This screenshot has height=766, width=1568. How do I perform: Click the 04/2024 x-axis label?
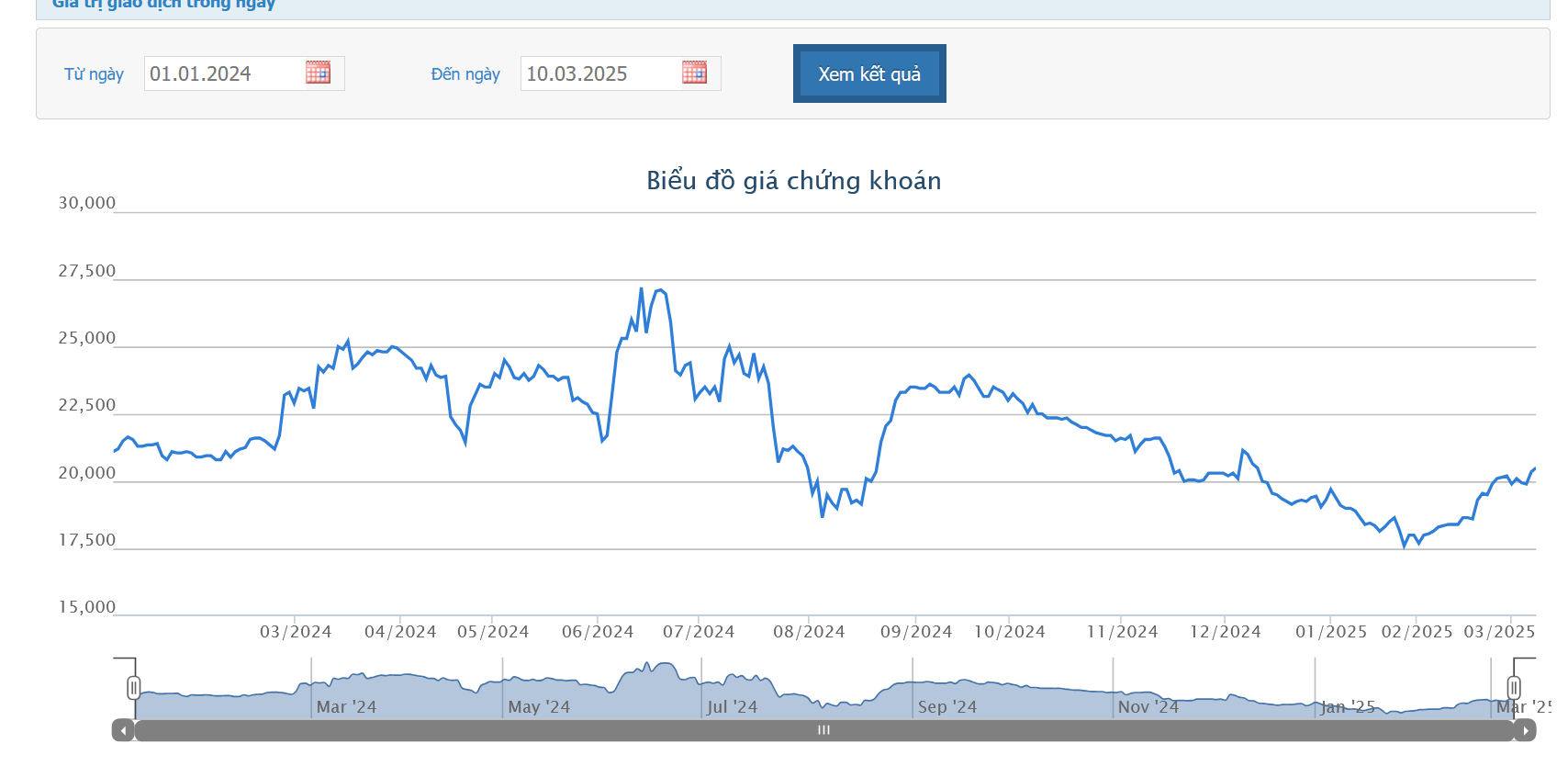click(400, 632)
